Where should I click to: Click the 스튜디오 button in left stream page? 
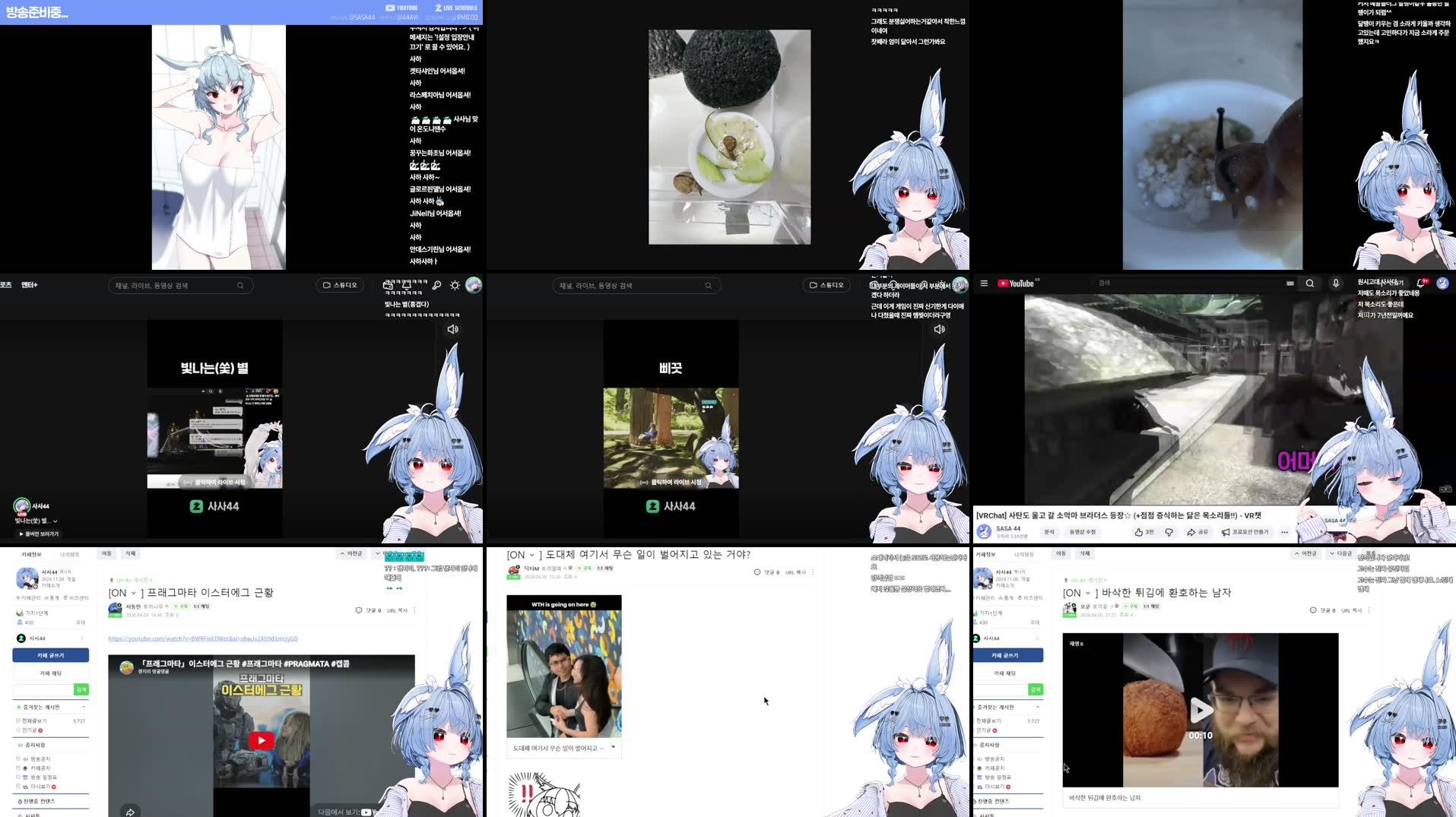[x=340, y=285]
